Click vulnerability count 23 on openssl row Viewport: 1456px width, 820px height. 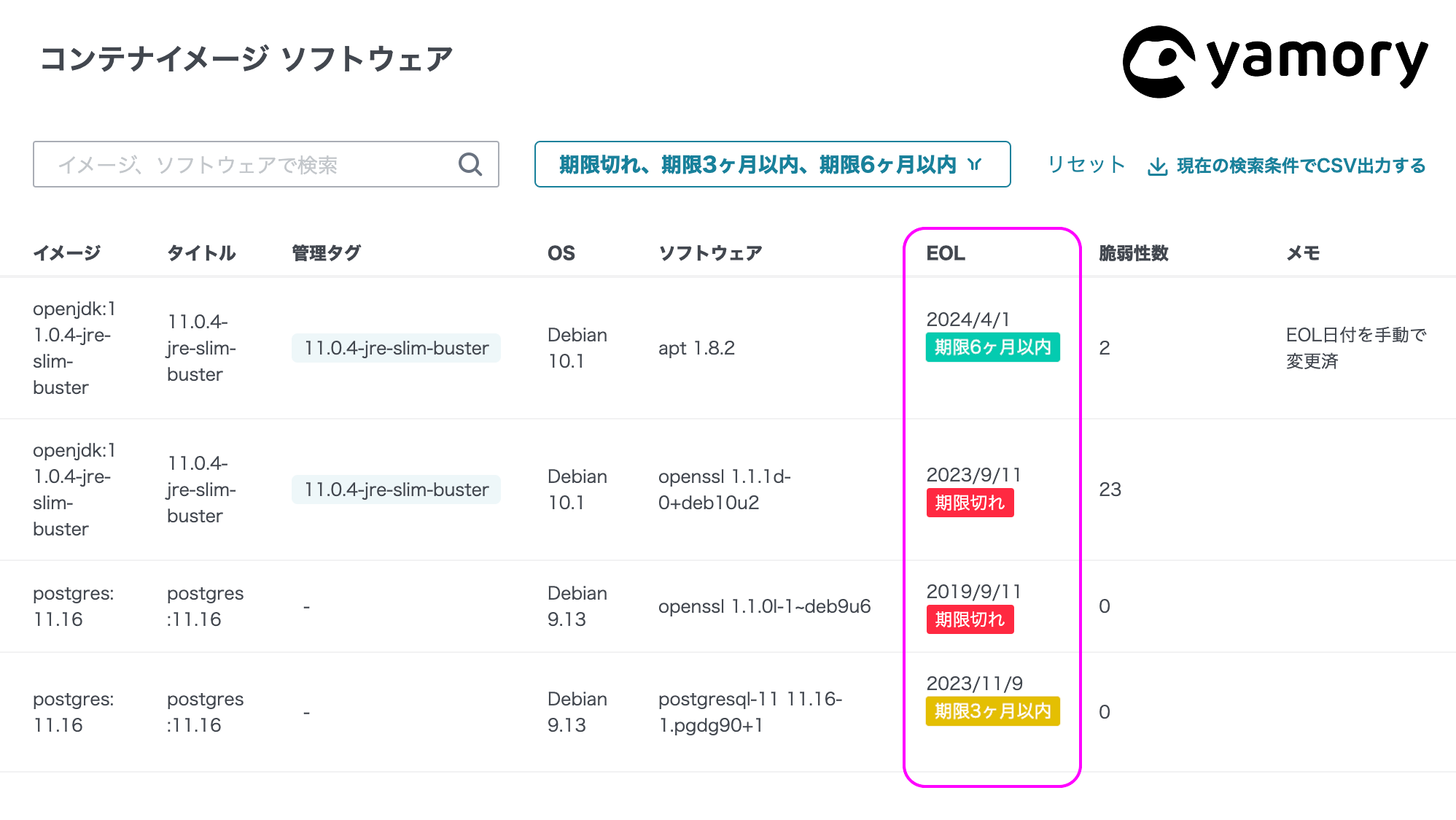click(x=1110, y=490)
